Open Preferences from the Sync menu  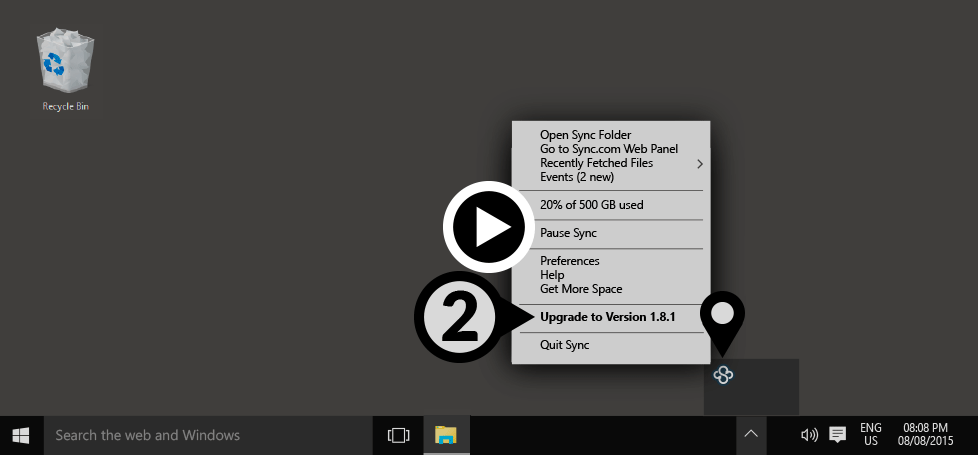pos(569,261)
